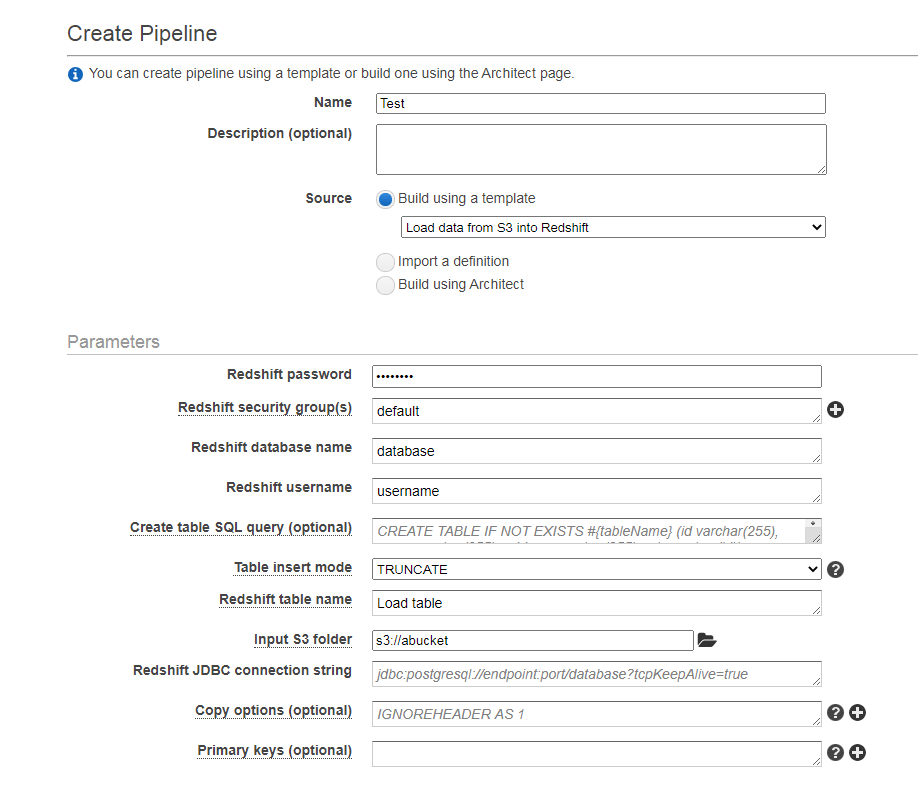
Task: Focus the Description text area
Action: [601, 149]
